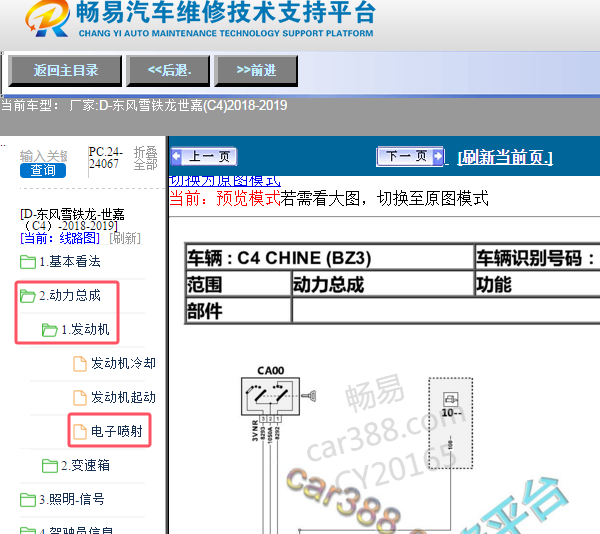This screenshot has height=534, width=600.
Task: Collapse the 2.动力总成 folder
Action: tap(70, 296)
